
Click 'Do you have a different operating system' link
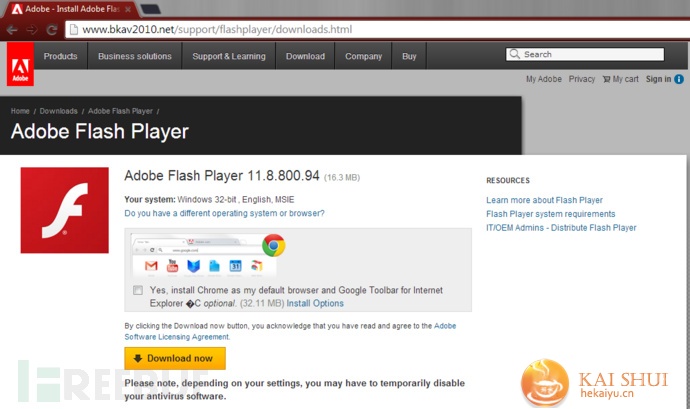tap(224, 213)
